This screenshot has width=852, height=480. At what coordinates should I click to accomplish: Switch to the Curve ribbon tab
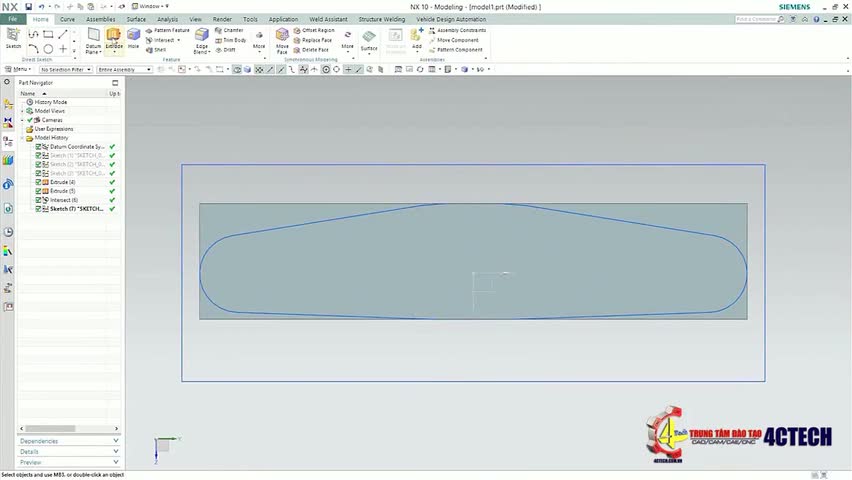(67, 19)
